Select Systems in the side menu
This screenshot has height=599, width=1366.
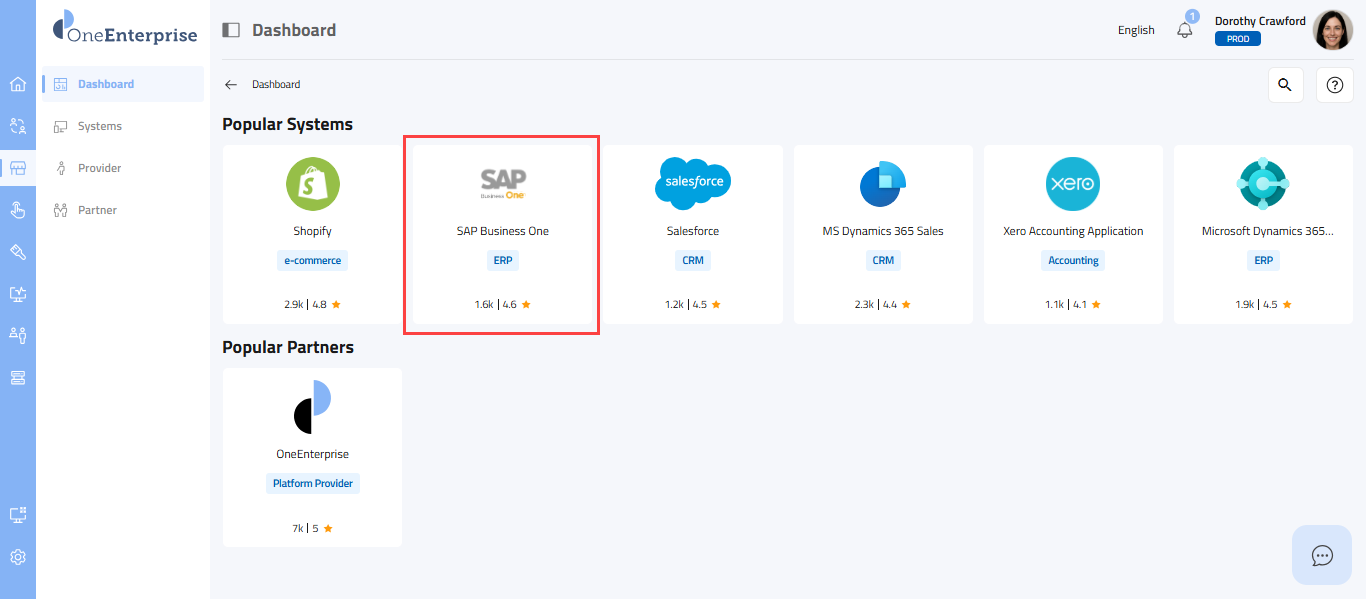[100, 126]
